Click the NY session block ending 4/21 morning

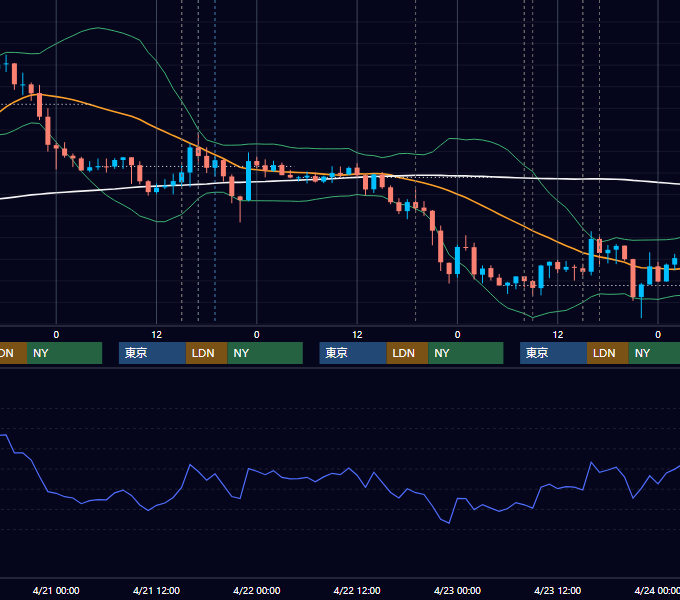point(64,353)
